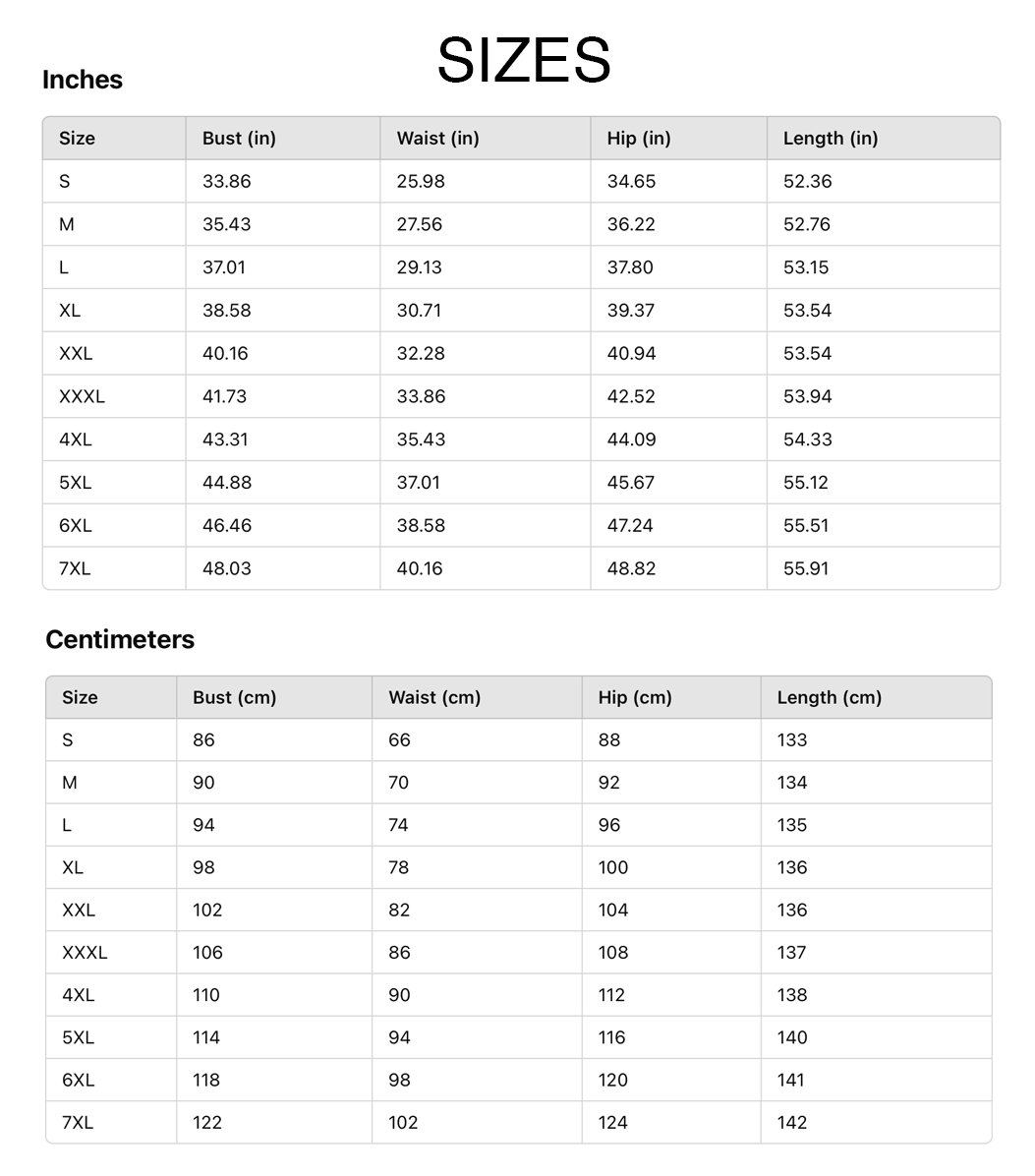Viewport: 1035px width, 1176px height.
Task: Click length value 140 for size 5XL
Action: 792,1037
